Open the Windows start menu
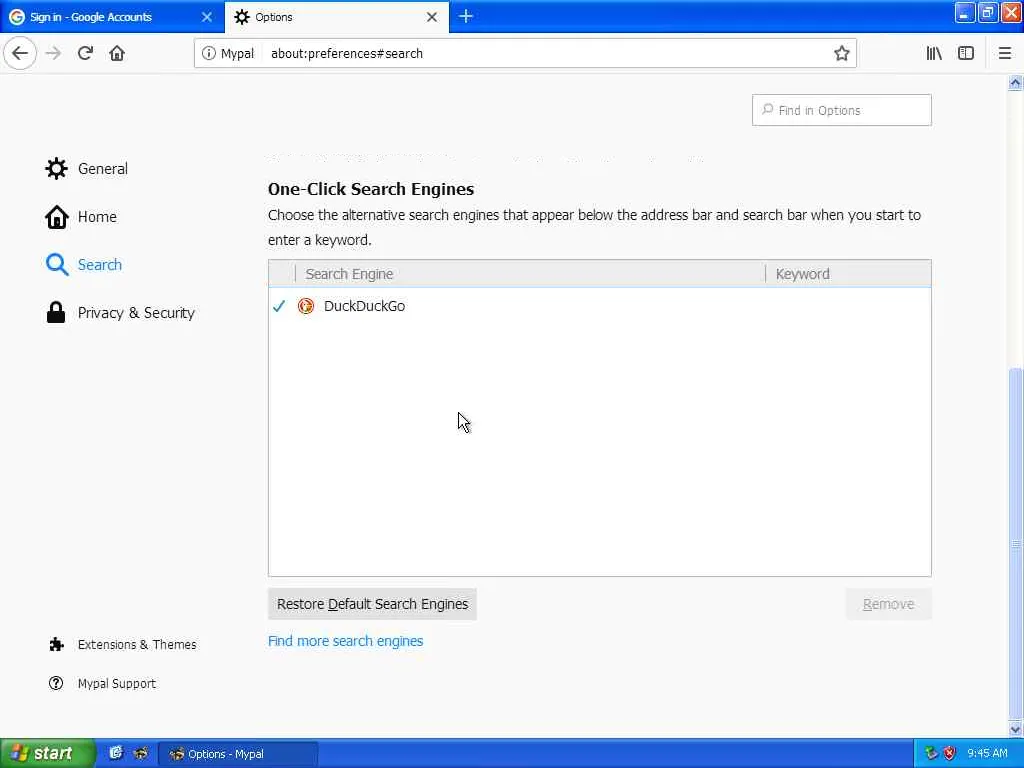Screen dimensions: 1024x768 point(46,754)
